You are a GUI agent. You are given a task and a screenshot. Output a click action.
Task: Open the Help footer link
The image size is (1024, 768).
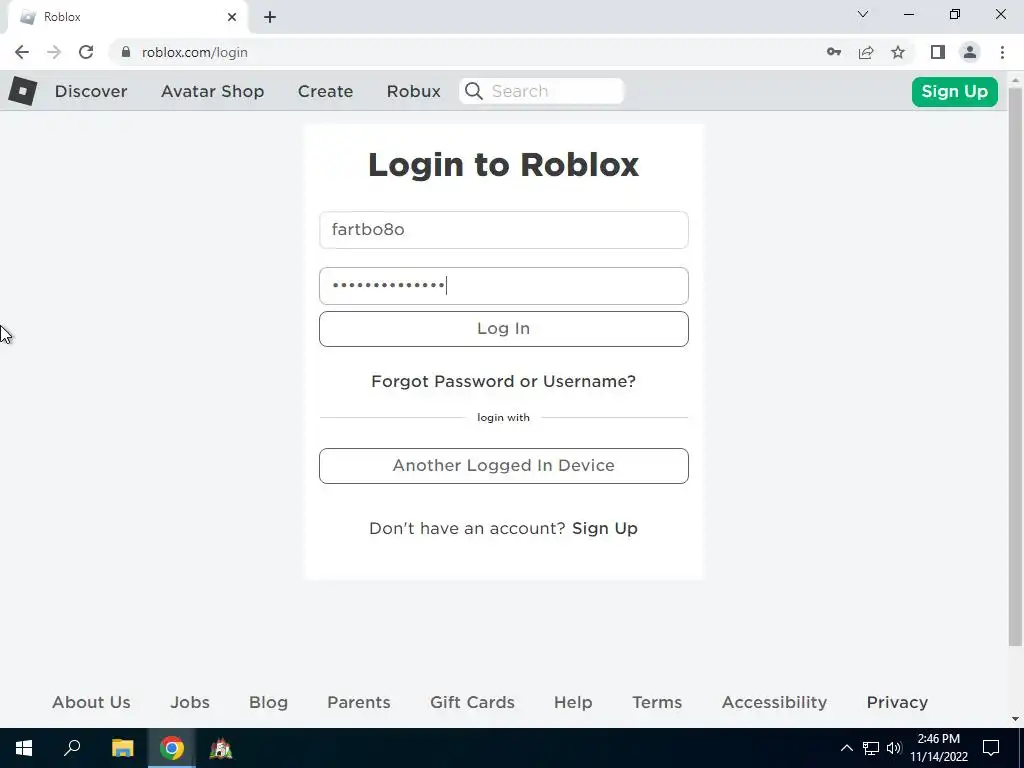(x=573, y=702)
